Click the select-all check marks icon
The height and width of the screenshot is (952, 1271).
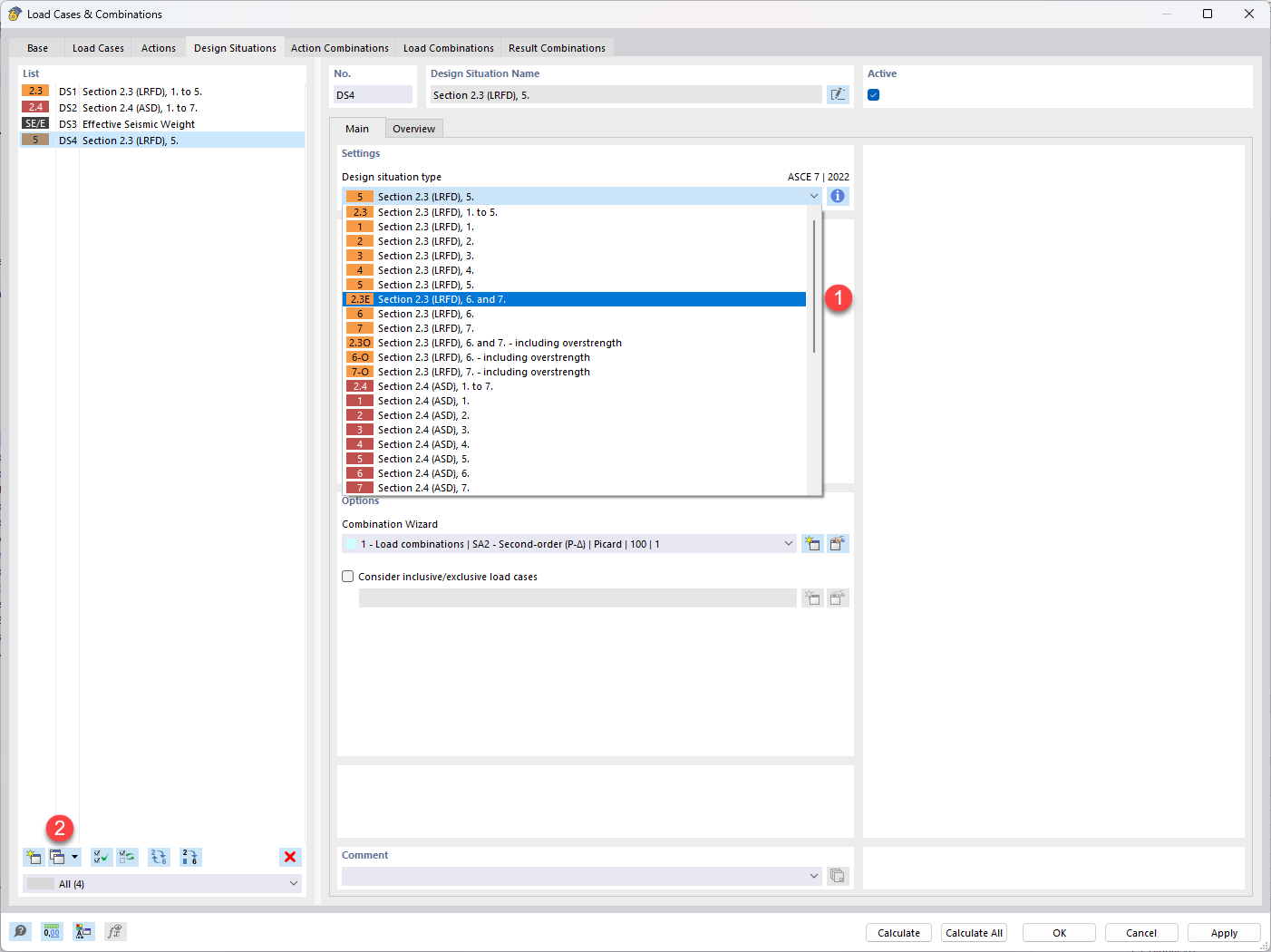pos(102,857)
